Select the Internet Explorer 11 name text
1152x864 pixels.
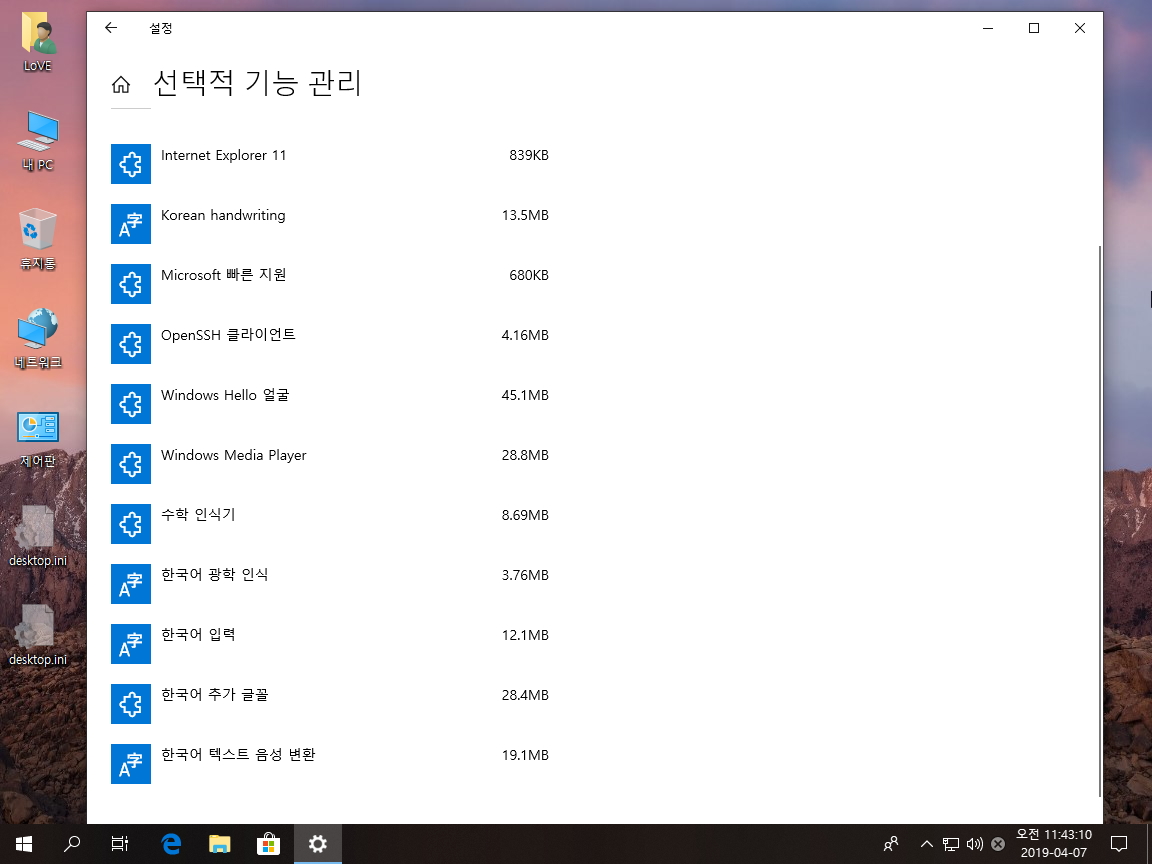coord(223,155)
